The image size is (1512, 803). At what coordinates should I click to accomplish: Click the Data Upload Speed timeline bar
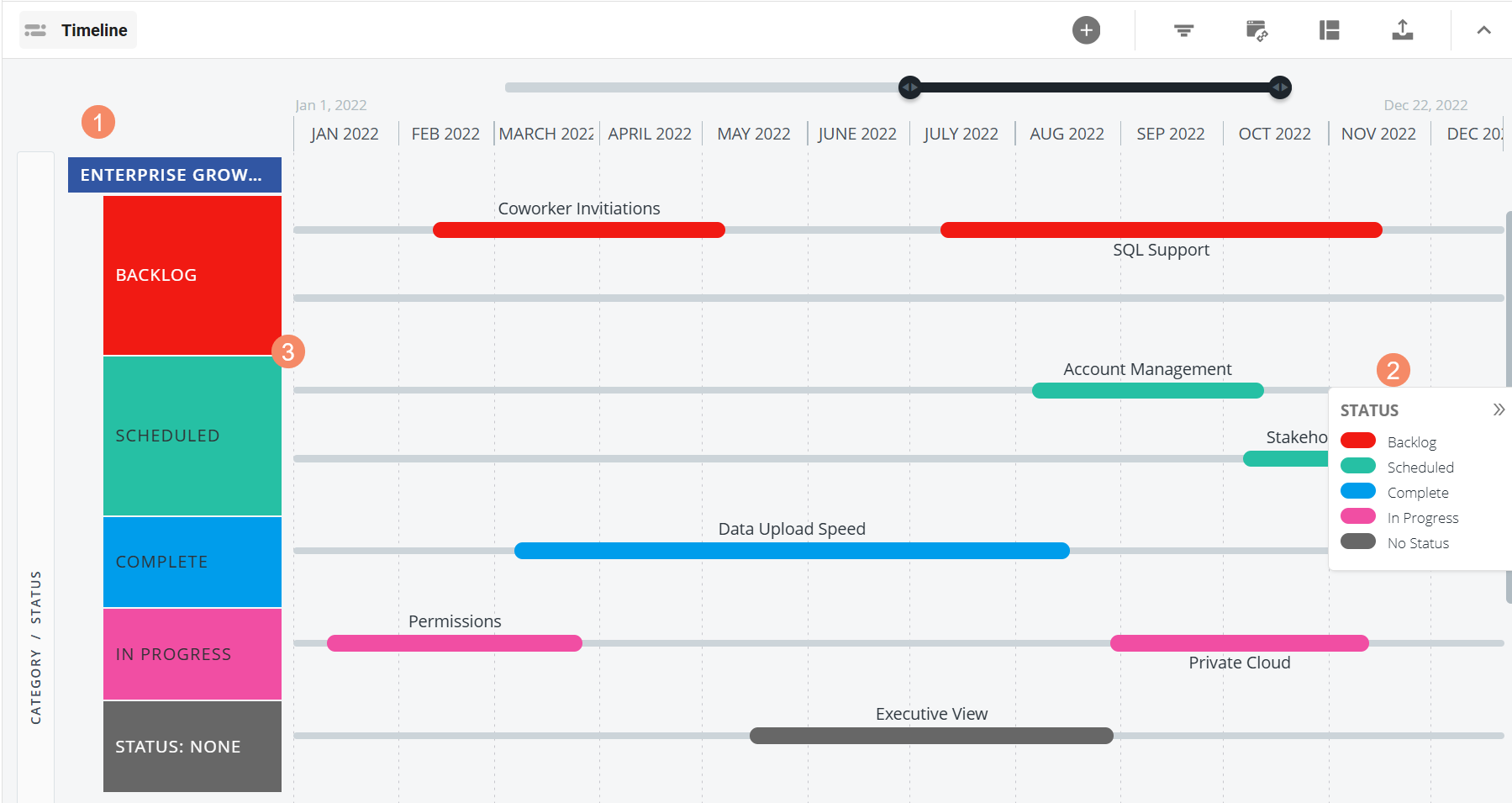791,550
